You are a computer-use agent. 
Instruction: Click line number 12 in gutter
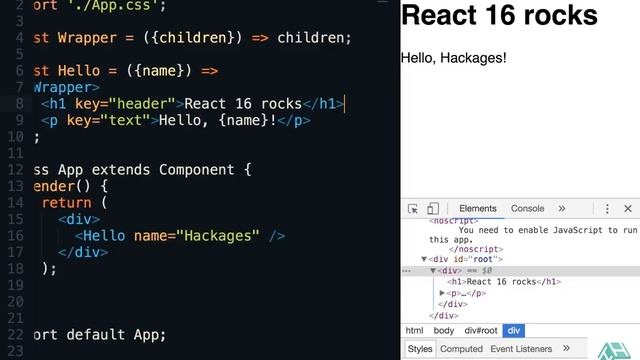pyautogui.click(x=16, y=170)
